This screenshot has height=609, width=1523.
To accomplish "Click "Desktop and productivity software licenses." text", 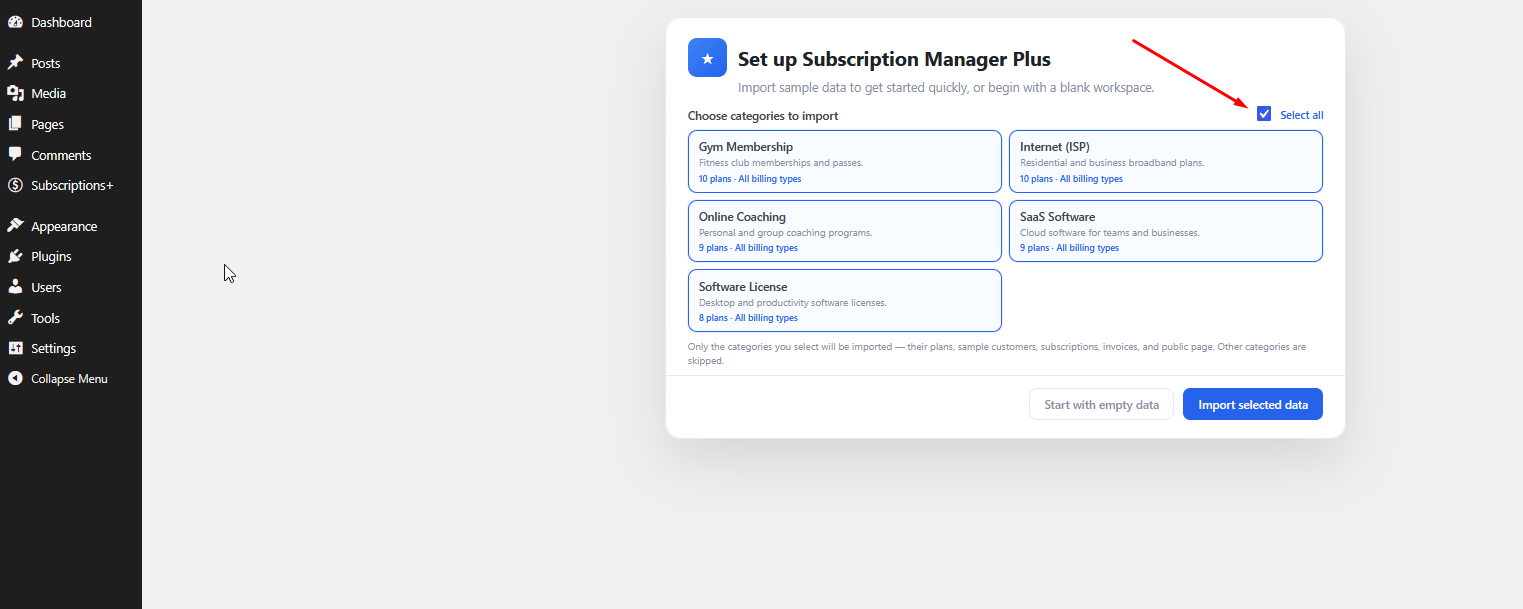I will click(793, 303).
